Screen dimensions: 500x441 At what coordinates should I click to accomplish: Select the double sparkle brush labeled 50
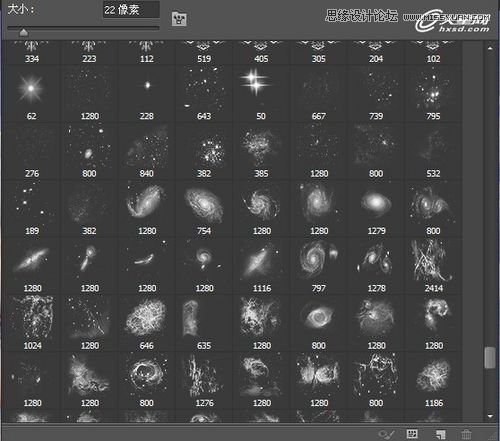[261, 94]
